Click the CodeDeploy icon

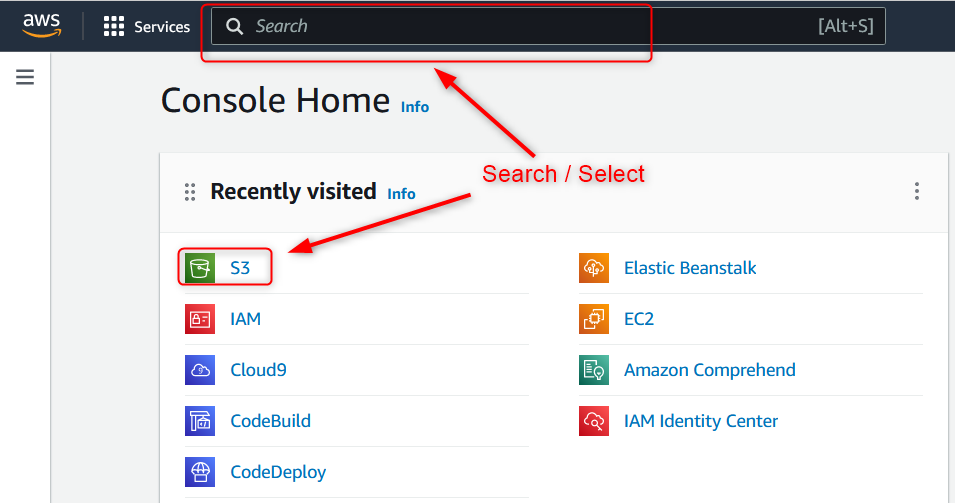200,472
